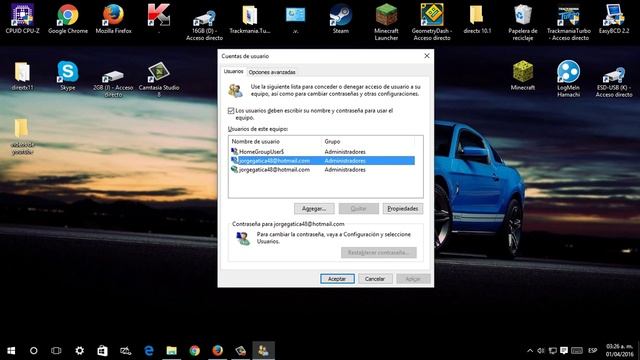This screenshot has height=360, width=640.
Task: Open the Skype desktop shortcut
Action: [x=68, y=76]
